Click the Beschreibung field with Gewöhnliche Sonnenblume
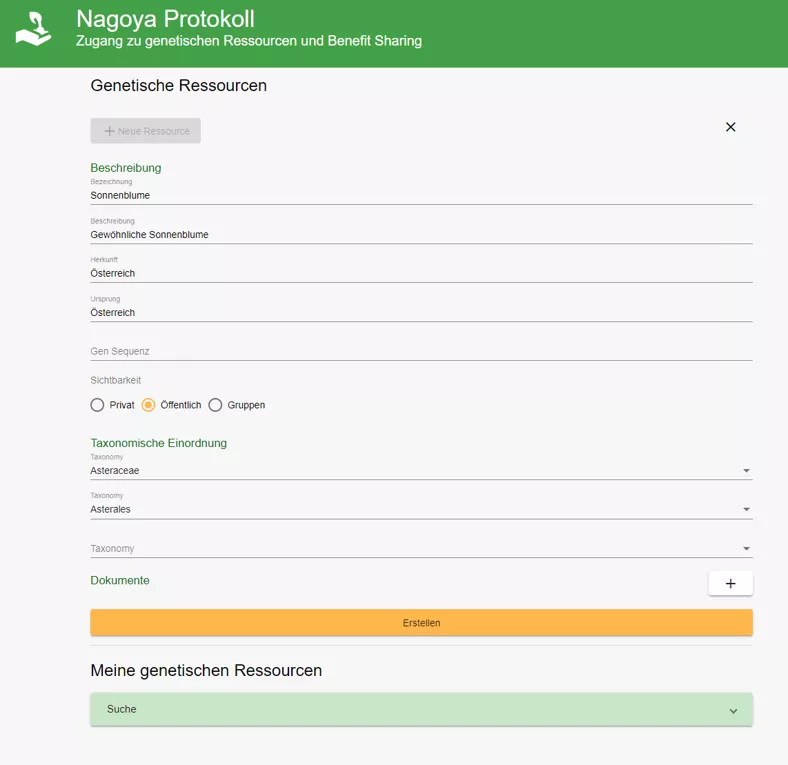Viewport: 788px width, 765px height. point(420,234)
